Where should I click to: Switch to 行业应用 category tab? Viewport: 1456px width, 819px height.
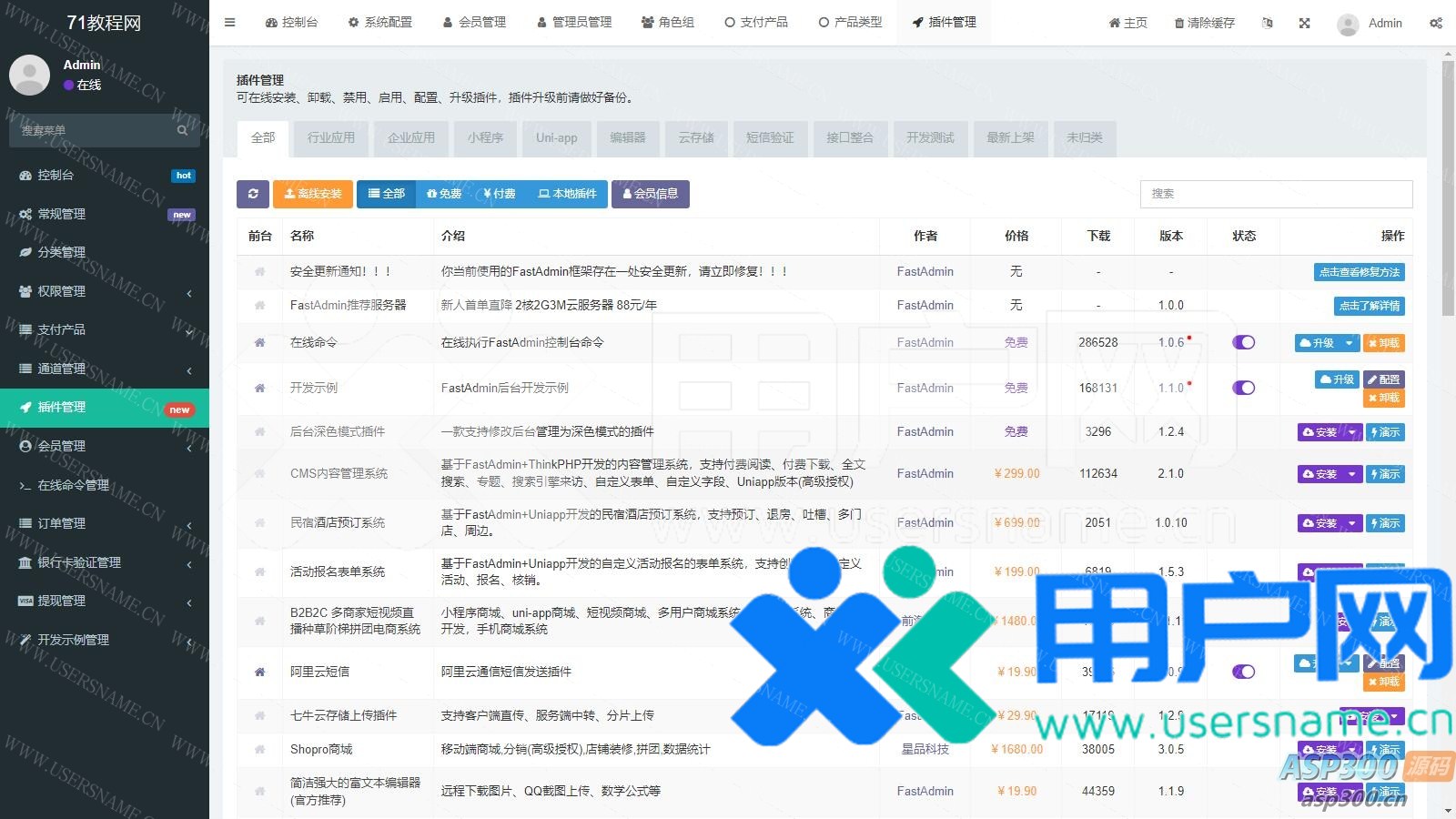point(331,138)
